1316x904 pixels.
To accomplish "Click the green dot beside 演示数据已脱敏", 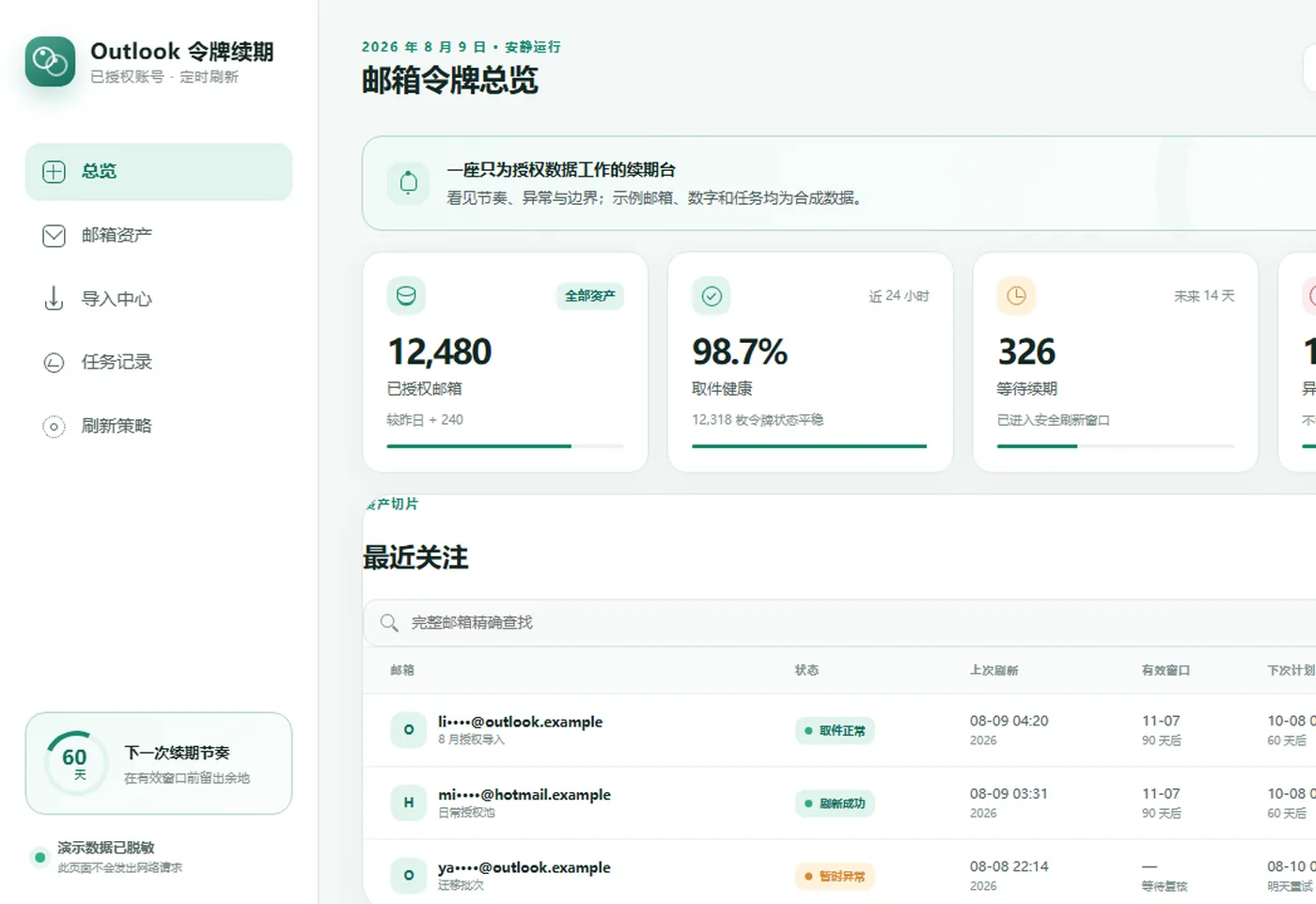I will (39, 857).
